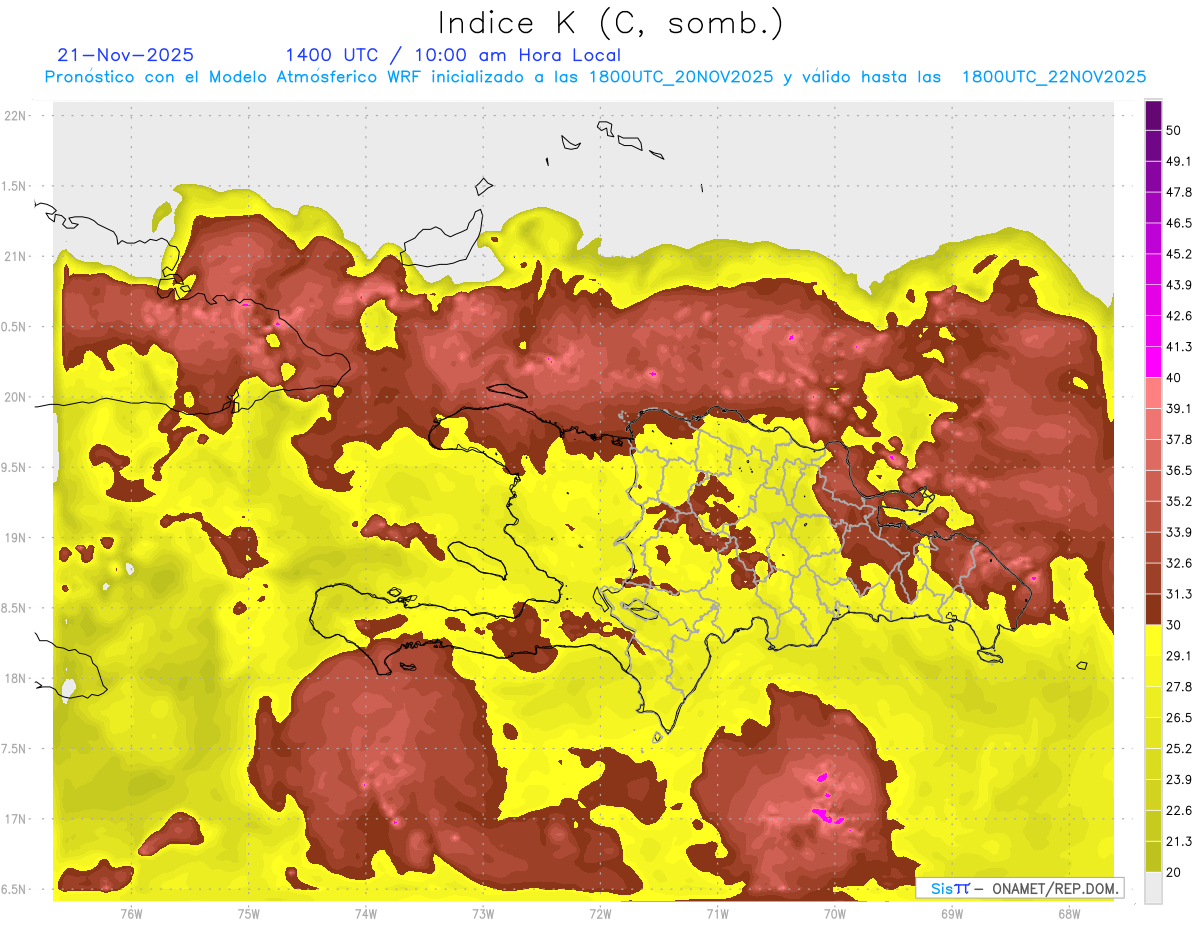Click the legend value '40'
This screenshot has height=927, width=1200.
click(x=1175, y=377)
